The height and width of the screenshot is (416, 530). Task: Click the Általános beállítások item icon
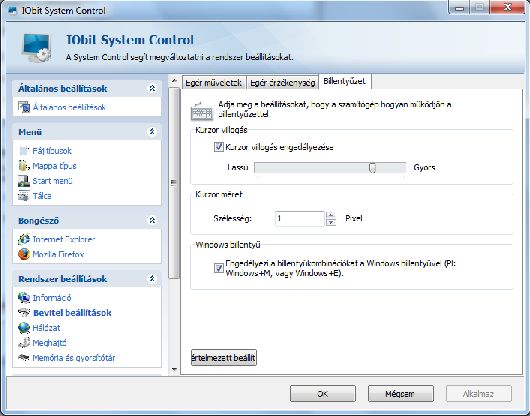pos(24,107)
